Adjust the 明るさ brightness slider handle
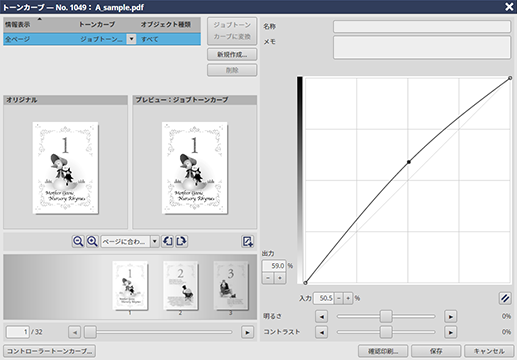517x360 pixels. pyautogui.click(x=386, y=316)
